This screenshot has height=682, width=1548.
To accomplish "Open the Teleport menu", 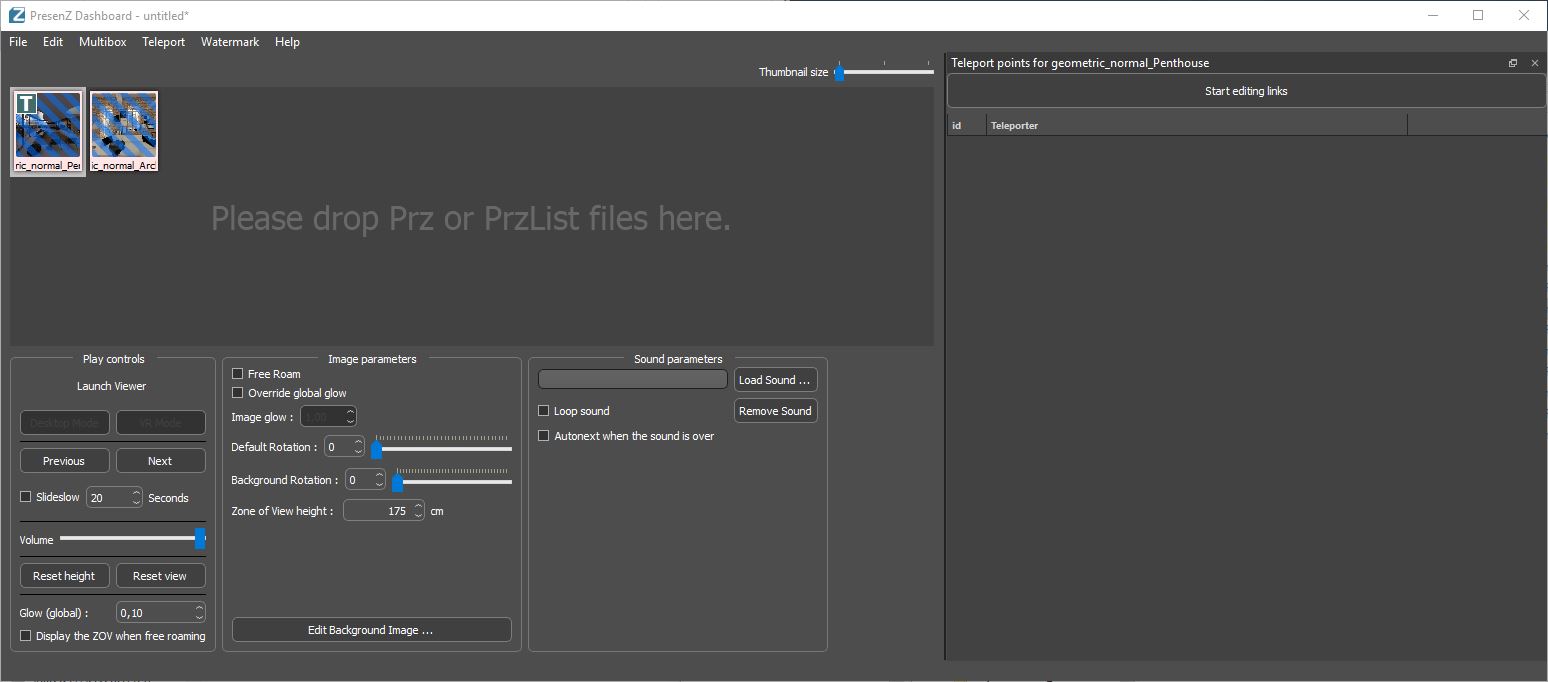I will [x=164, y=42].
